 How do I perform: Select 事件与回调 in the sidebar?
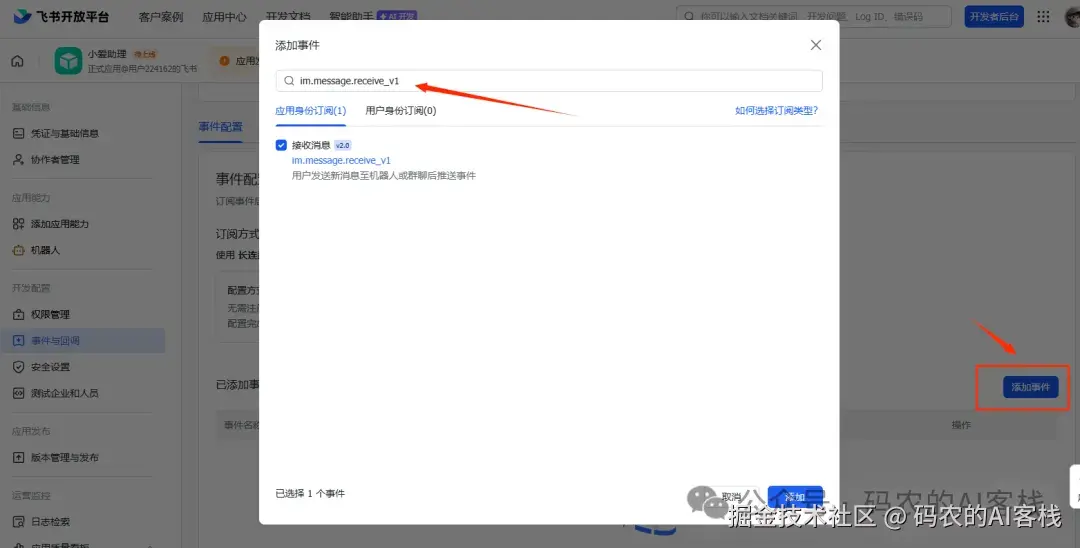(x=83, y=341)
